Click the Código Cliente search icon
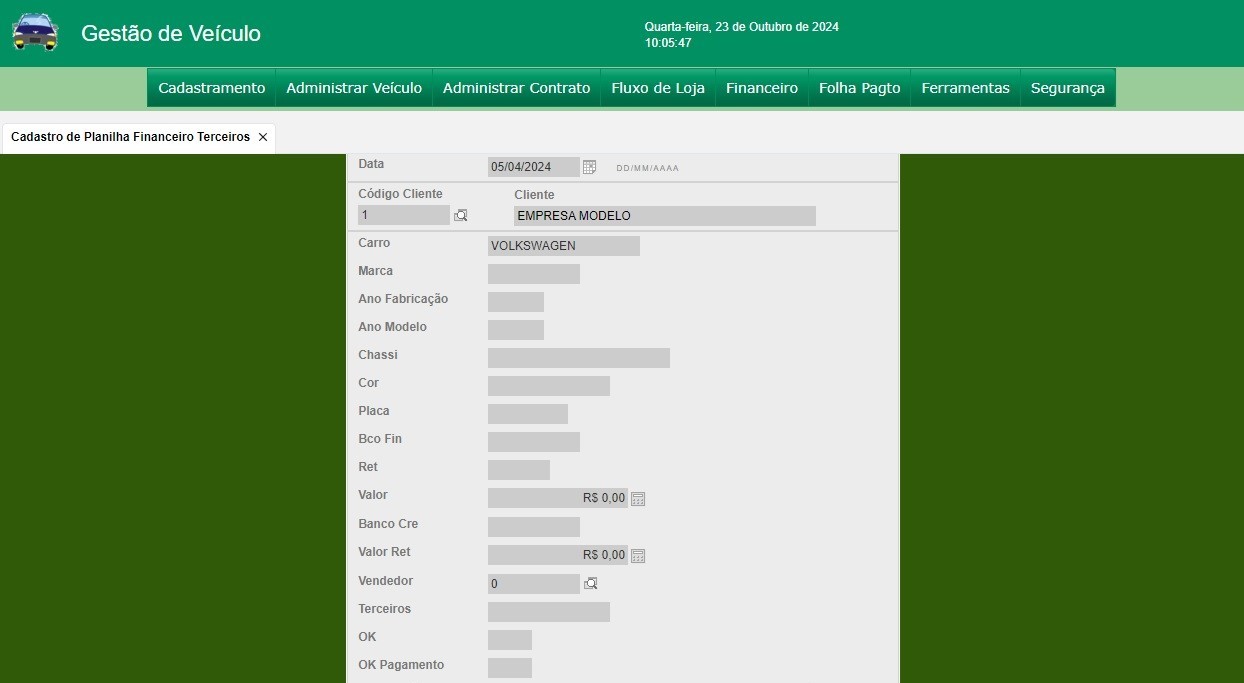This screenshot has width=1244, height=683. pyautogui.click(x=461, y=215)
